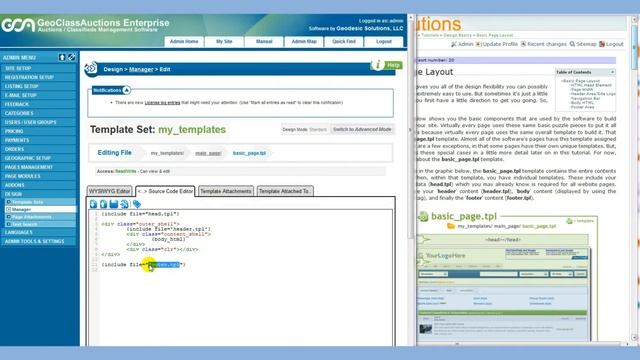Collapse Table of Contents in wiki window
The width and height of the screenshot is (640, 360).
pos(612,72)
